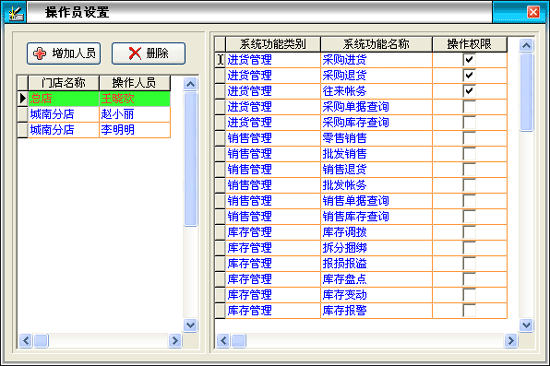The image size is (550, 366).
Task: Click the 系统功能类别 column header
Action: [273, 44]
